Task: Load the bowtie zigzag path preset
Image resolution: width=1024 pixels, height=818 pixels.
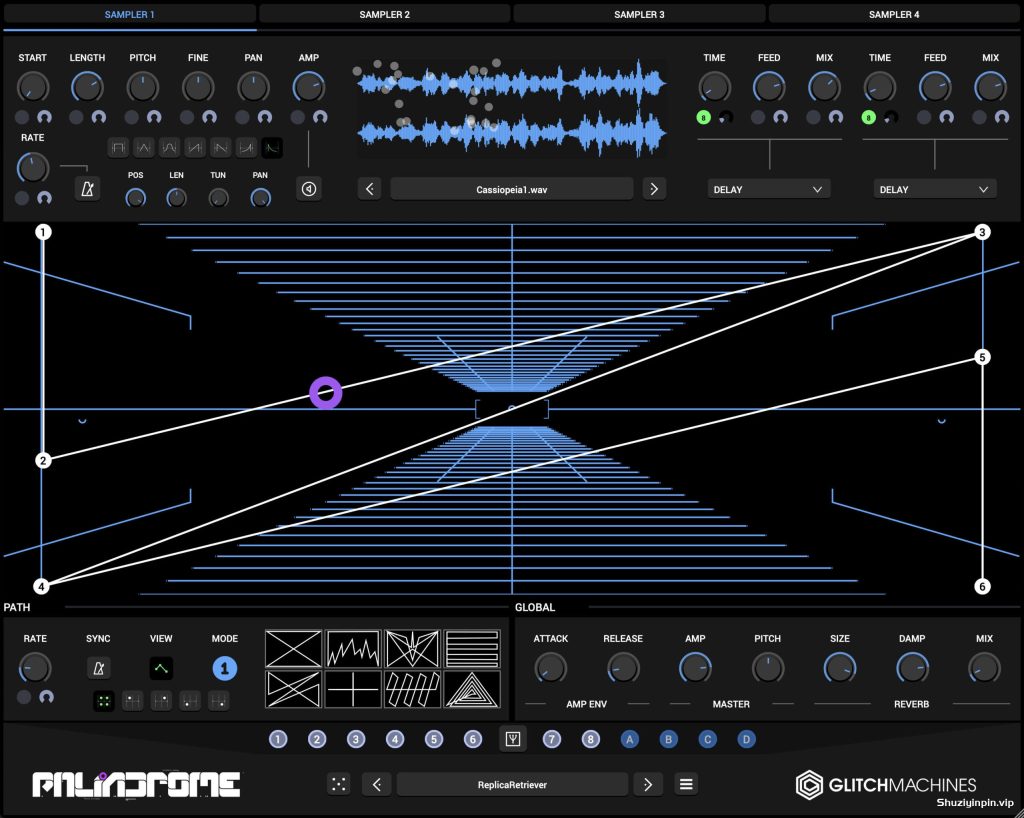Action: point(293,689)
